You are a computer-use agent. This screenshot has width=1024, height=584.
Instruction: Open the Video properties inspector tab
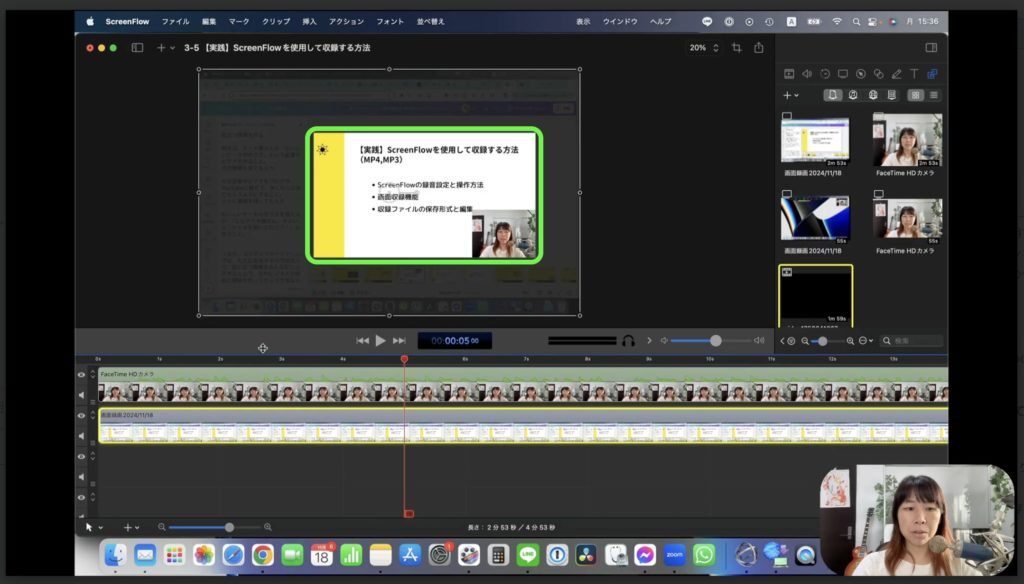click(x=789, y=74)
